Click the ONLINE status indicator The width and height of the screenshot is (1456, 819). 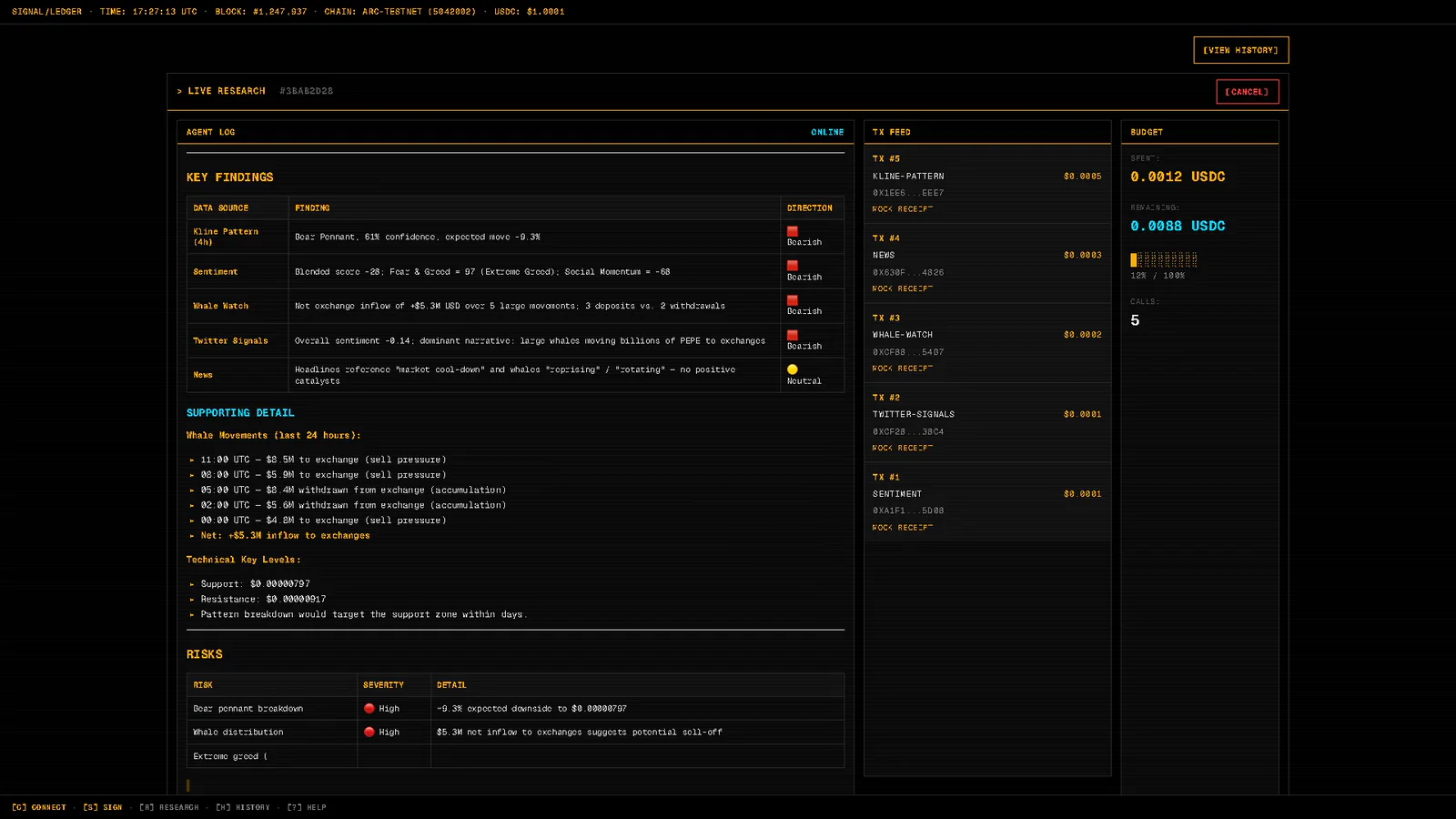click(827, 132)
